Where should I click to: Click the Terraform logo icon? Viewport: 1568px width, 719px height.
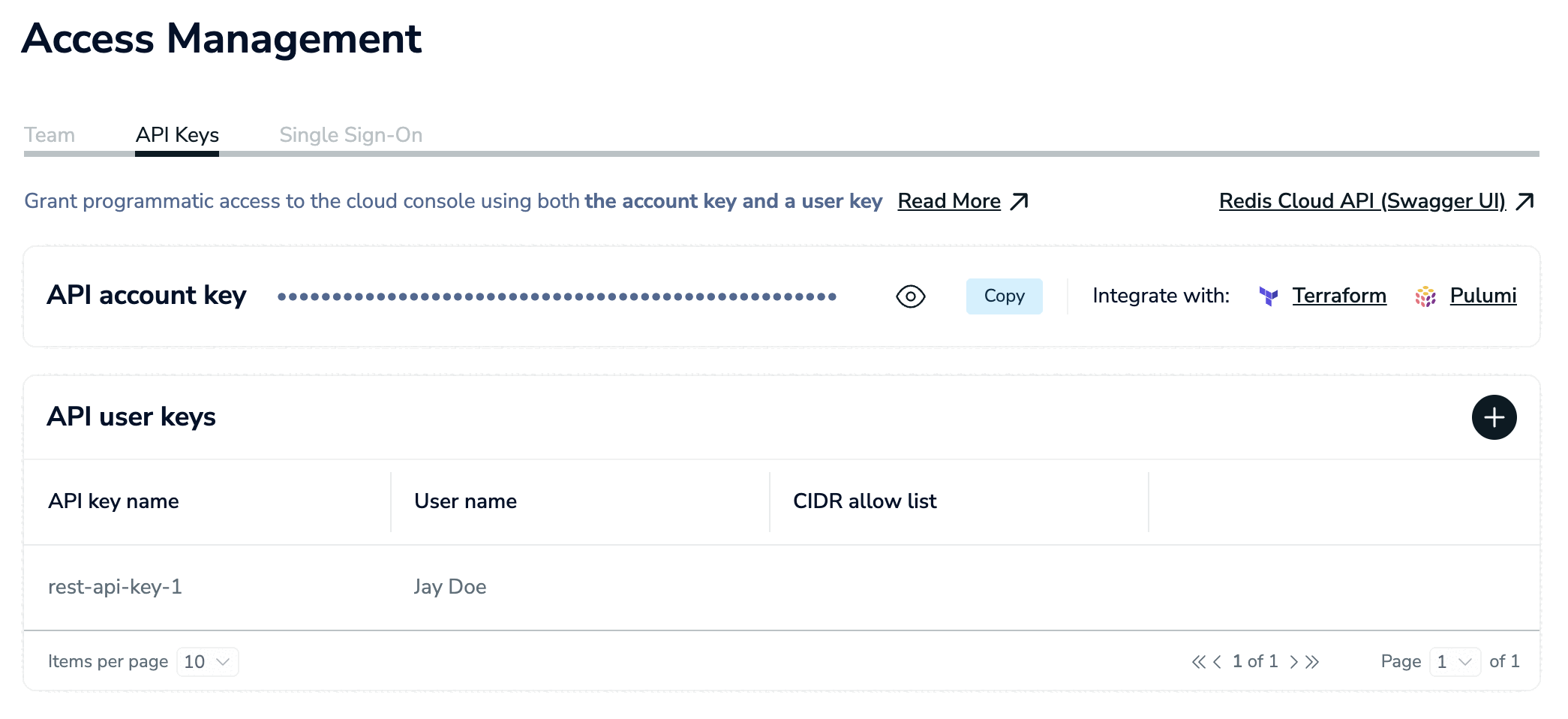coord(1268,296)
